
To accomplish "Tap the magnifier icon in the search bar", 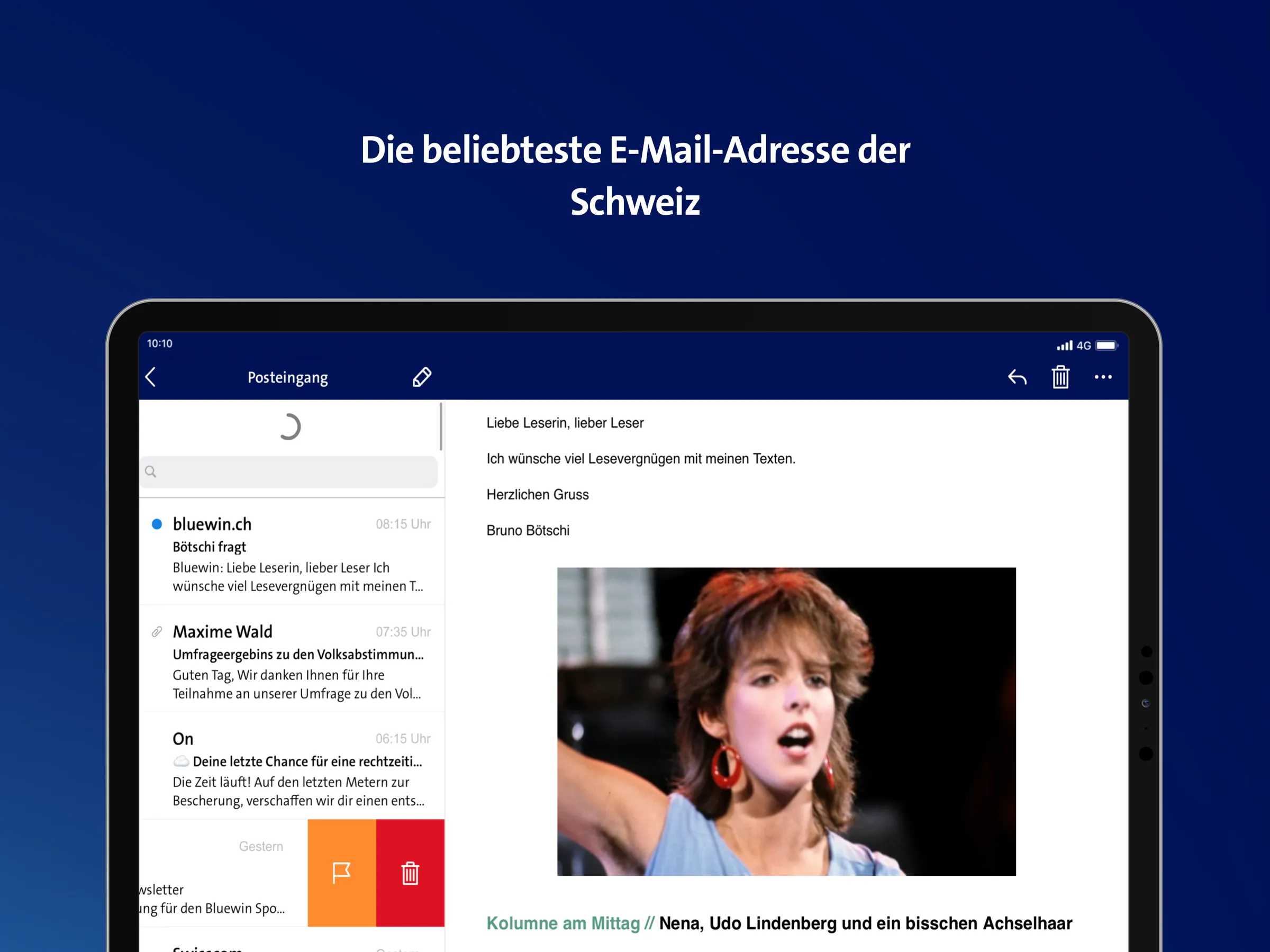I will (150, 472).
